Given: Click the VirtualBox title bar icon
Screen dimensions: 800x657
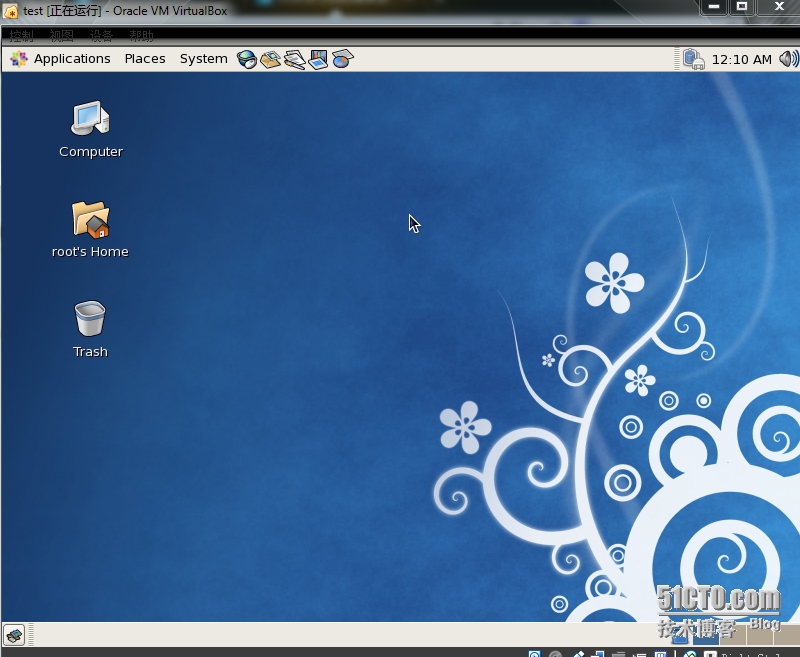Looking at the screenshot, I should [10, 11].
